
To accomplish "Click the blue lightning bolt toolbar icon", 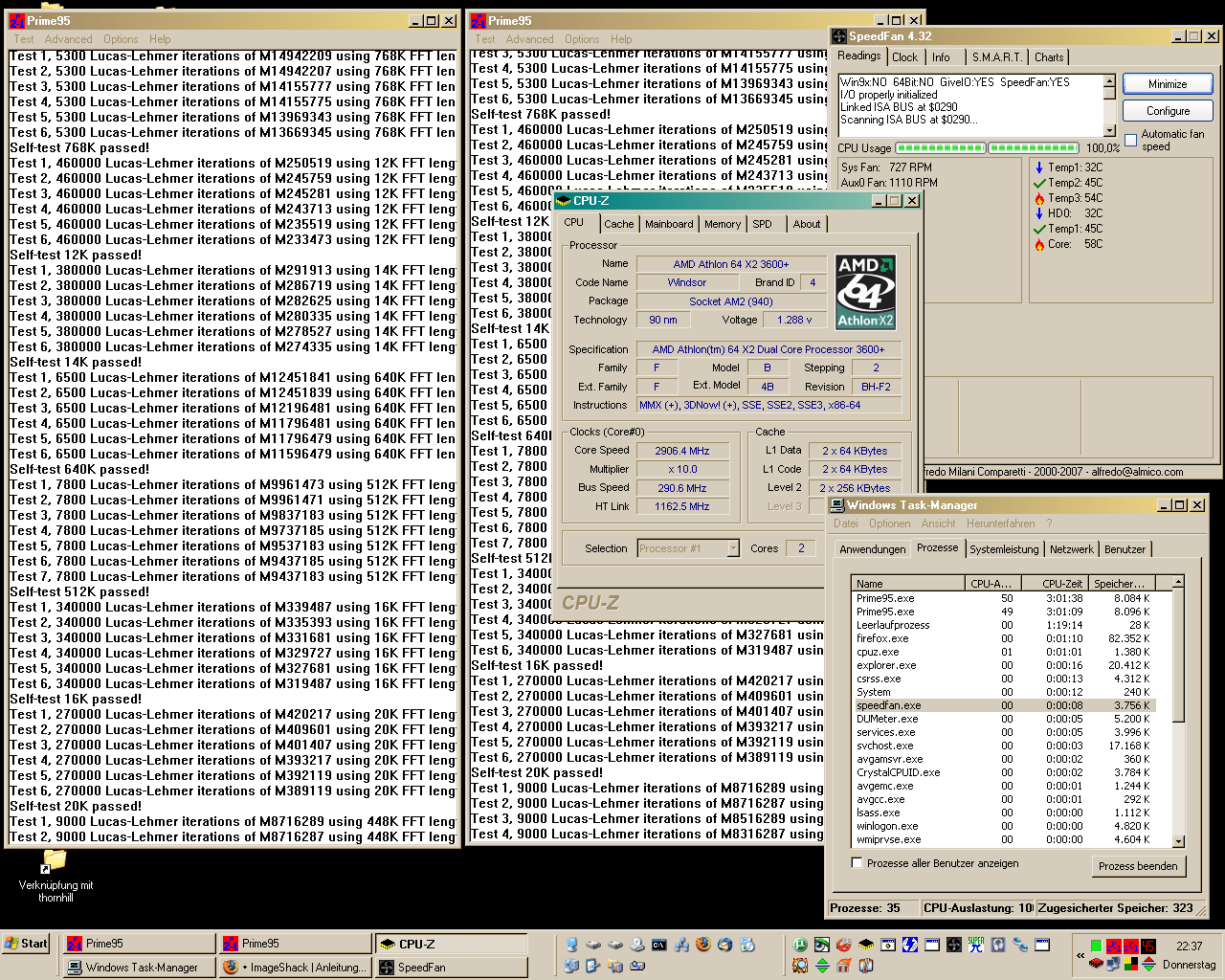I will [911, 945].
